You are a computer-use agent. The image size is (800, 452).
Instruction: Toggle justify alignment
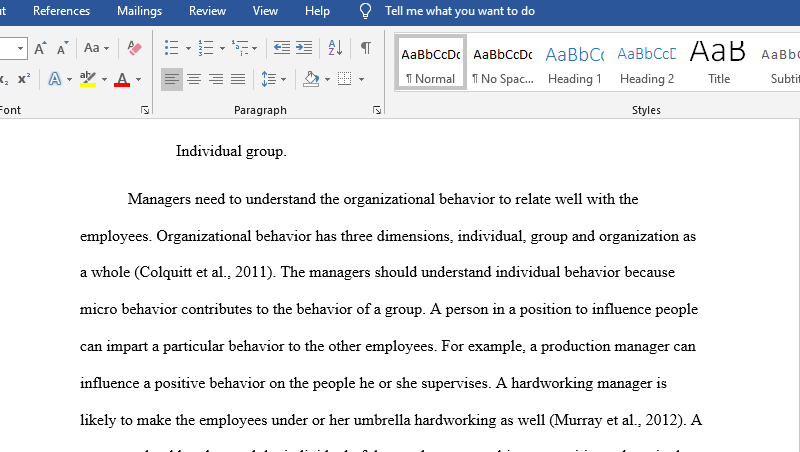(238, 79)
